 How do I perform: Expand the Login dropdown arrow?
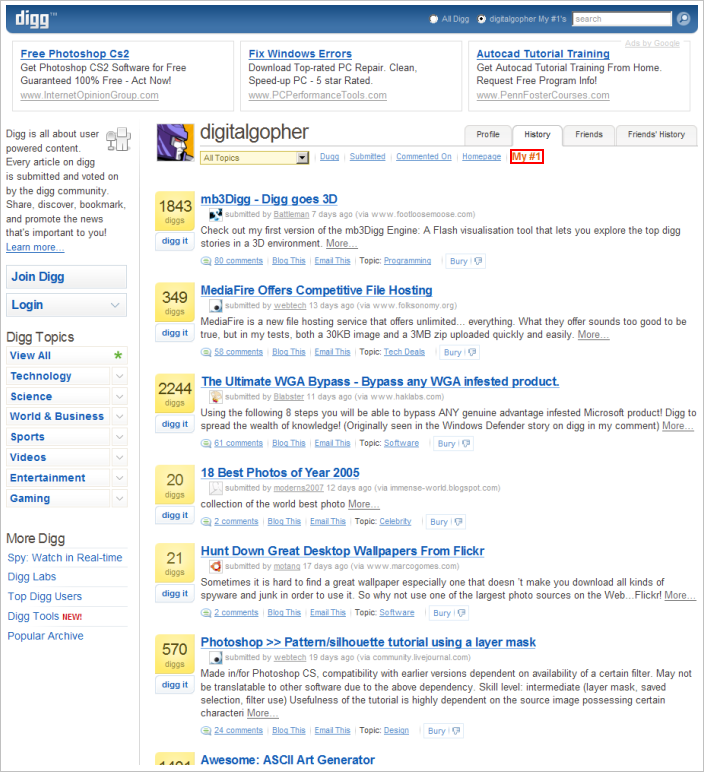tap(115, 305)
